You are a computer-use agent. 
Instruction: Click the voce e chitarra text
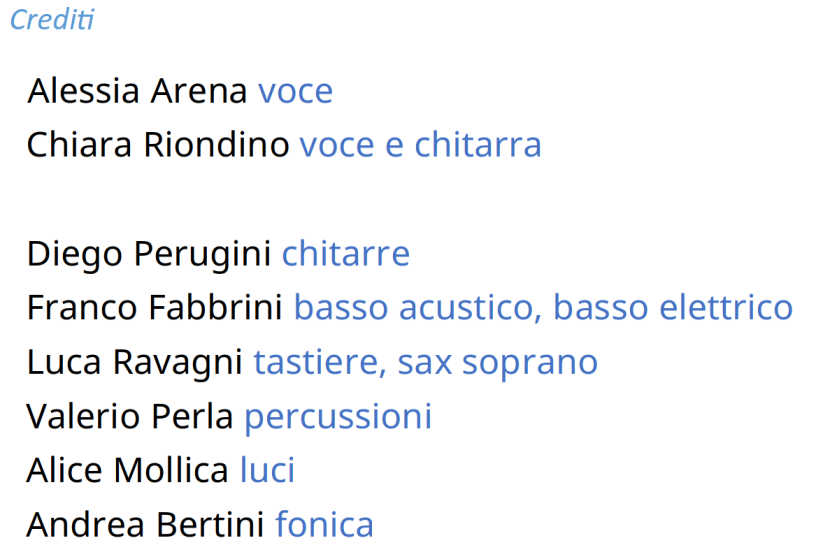click(420, 144)
